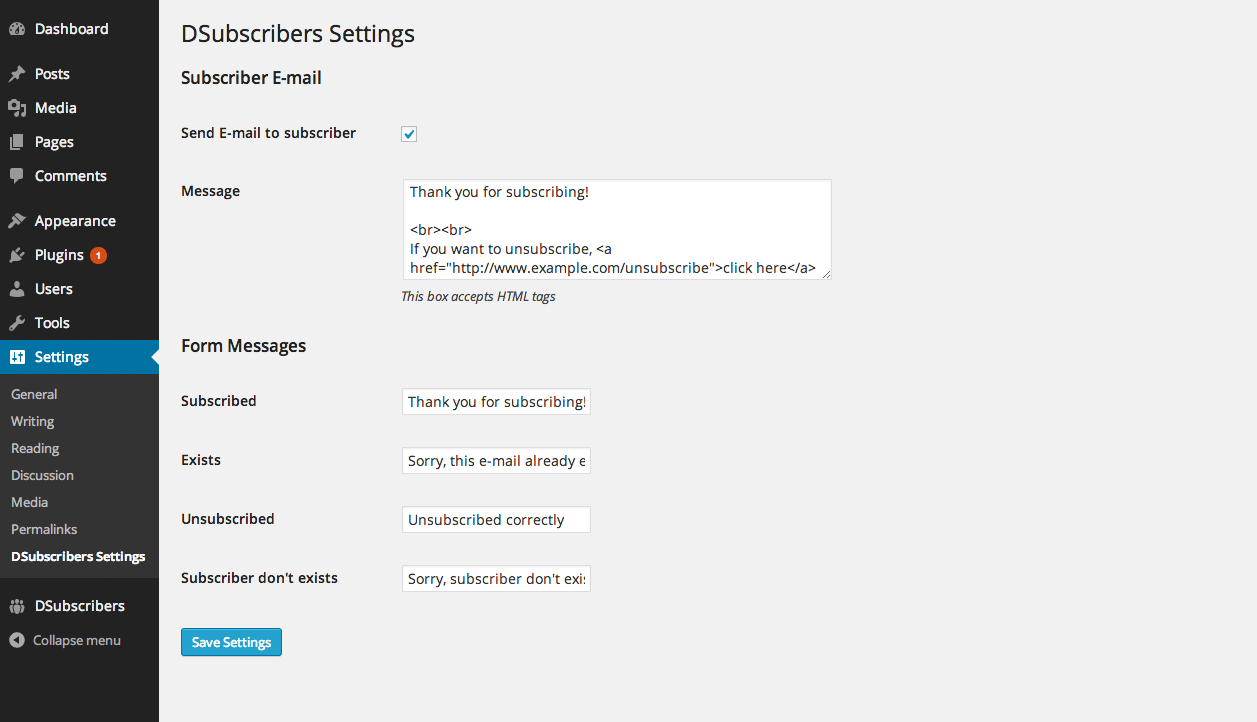
Task: Open Media via its camera-note icon
Action: 17,108
